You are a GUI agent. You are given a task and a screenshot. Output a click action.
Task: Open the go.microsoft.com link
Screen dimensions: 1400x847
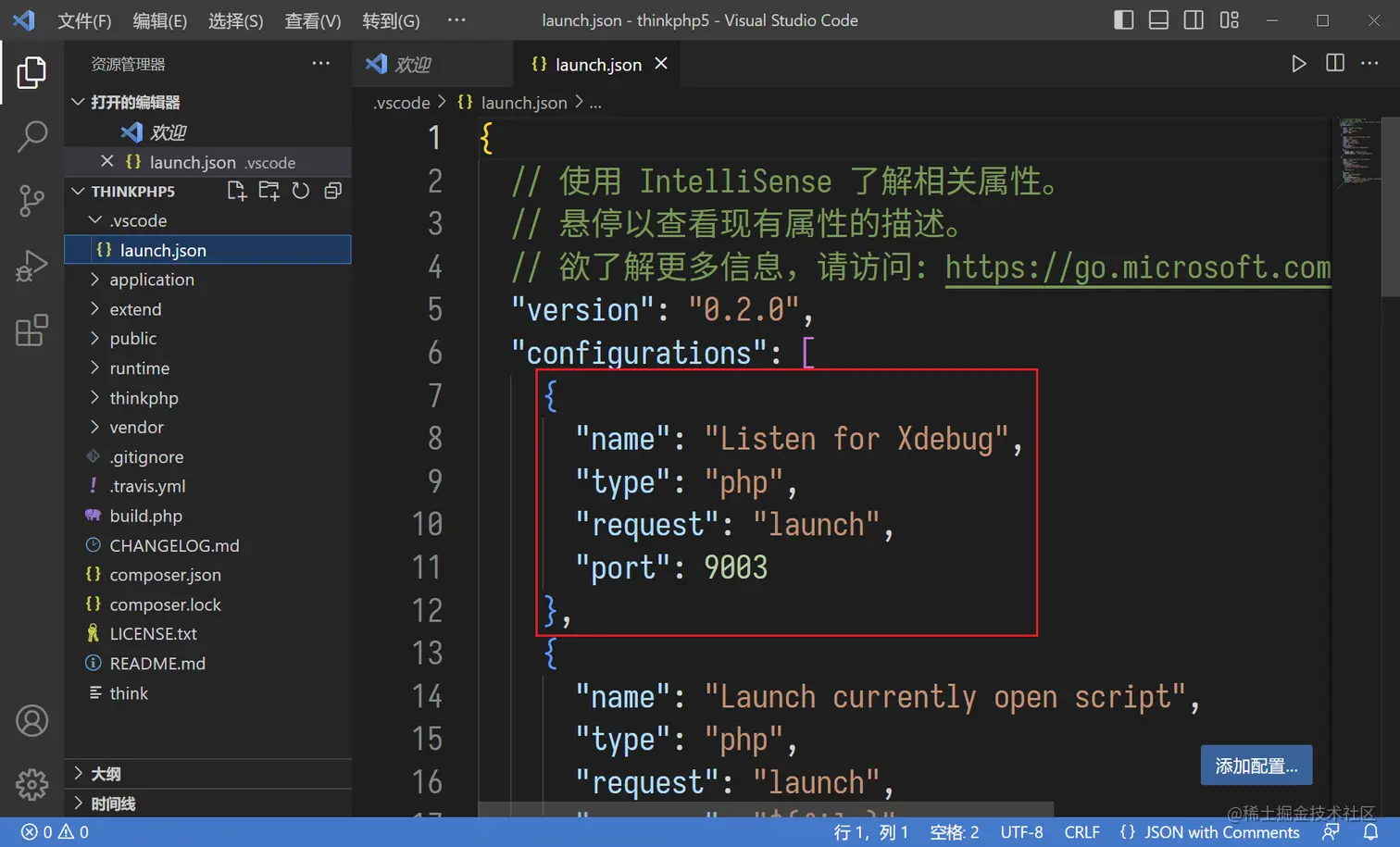pyautogui.click(x=1137, y=268)
